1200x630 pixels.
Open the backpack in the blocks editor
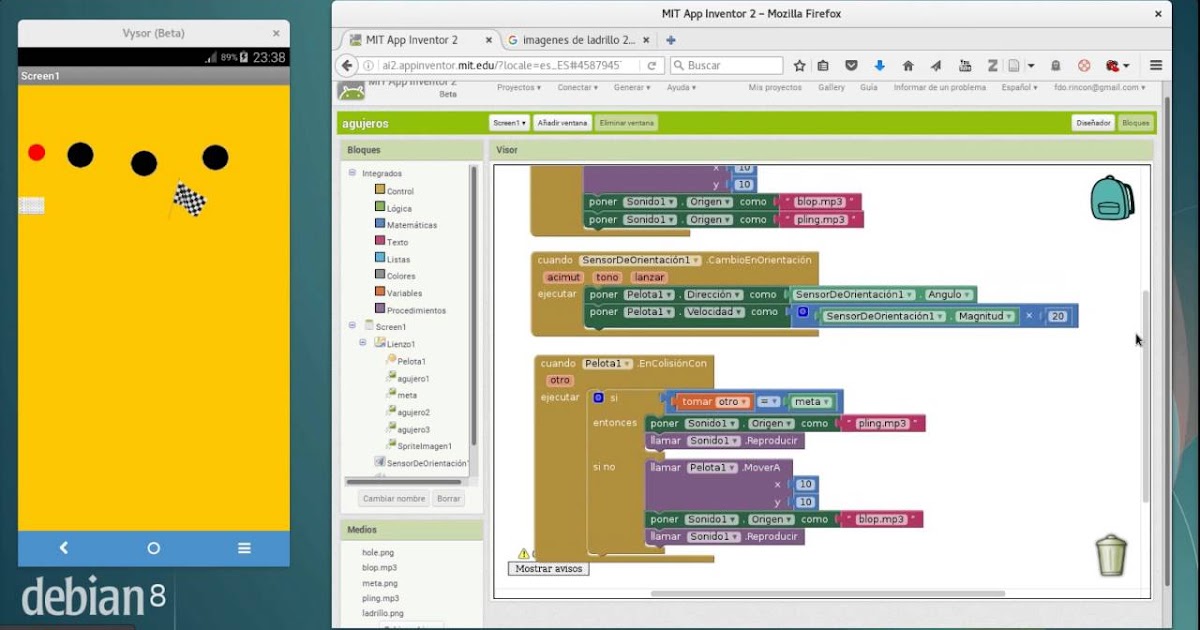tap(1111, 197)
